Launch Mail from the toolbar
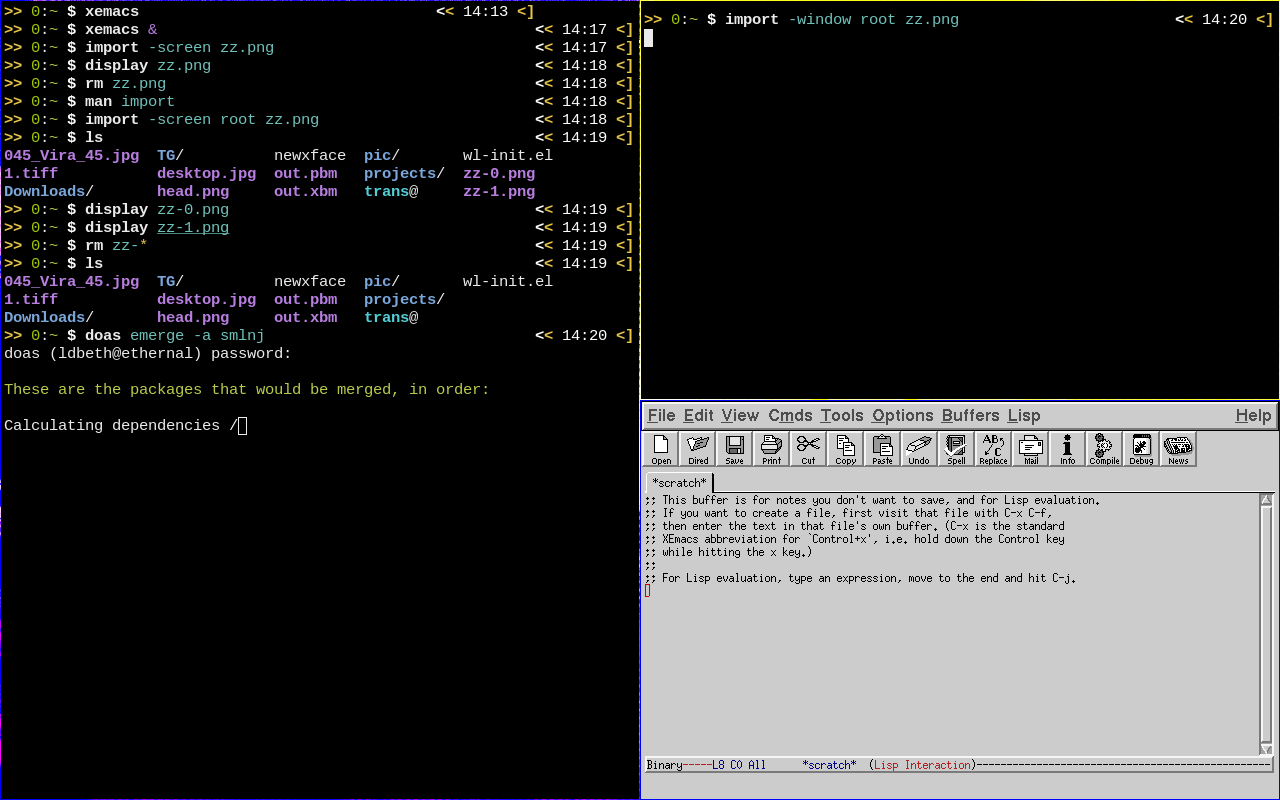The width and height of the screenshot is (1280, 800). [1031, 449]
